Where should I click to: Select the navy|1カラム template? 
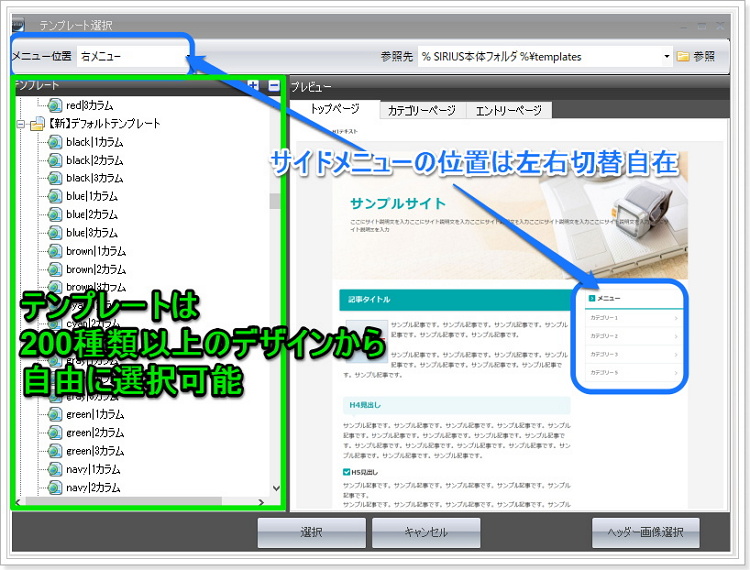(93, 469)
